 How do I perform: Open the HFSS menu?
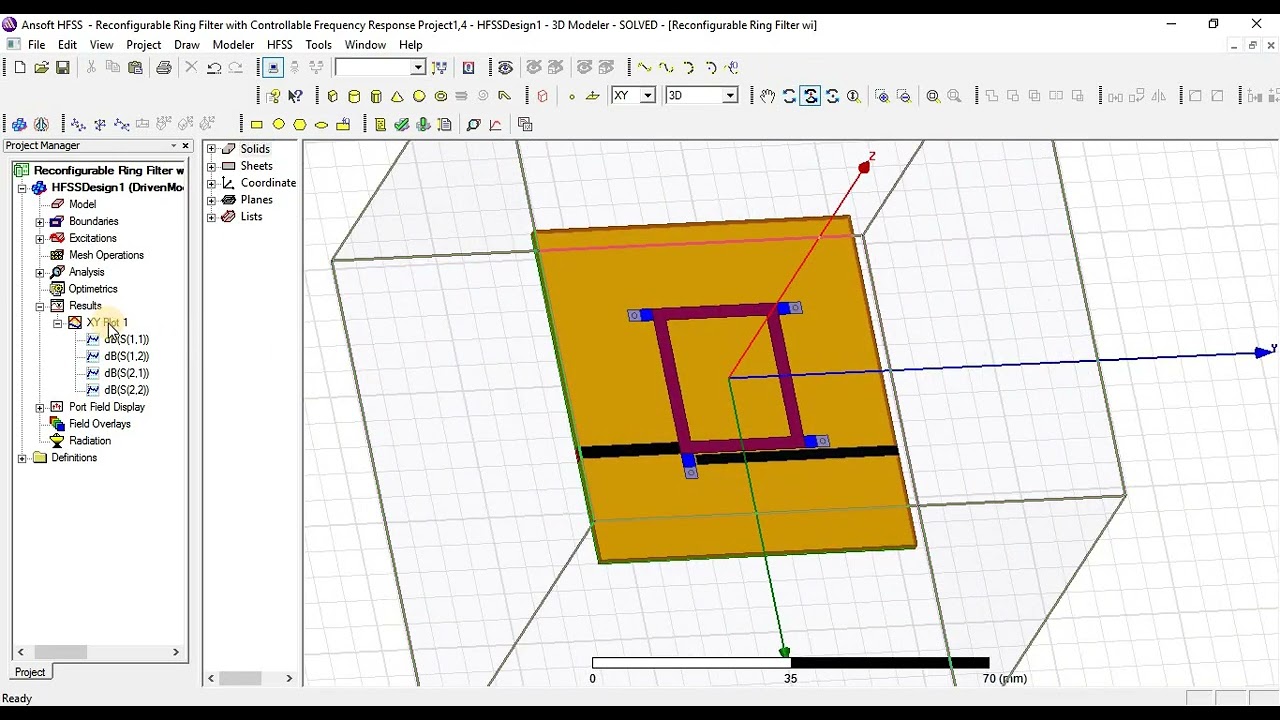pos(280,45)
